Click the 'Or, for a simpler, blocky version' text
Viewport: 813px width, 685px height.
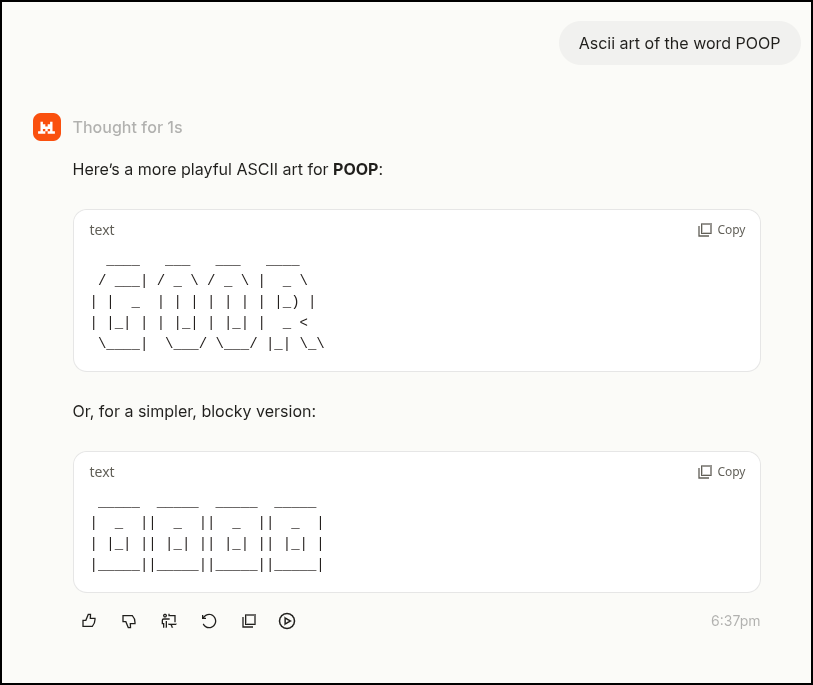click(194, 412)
